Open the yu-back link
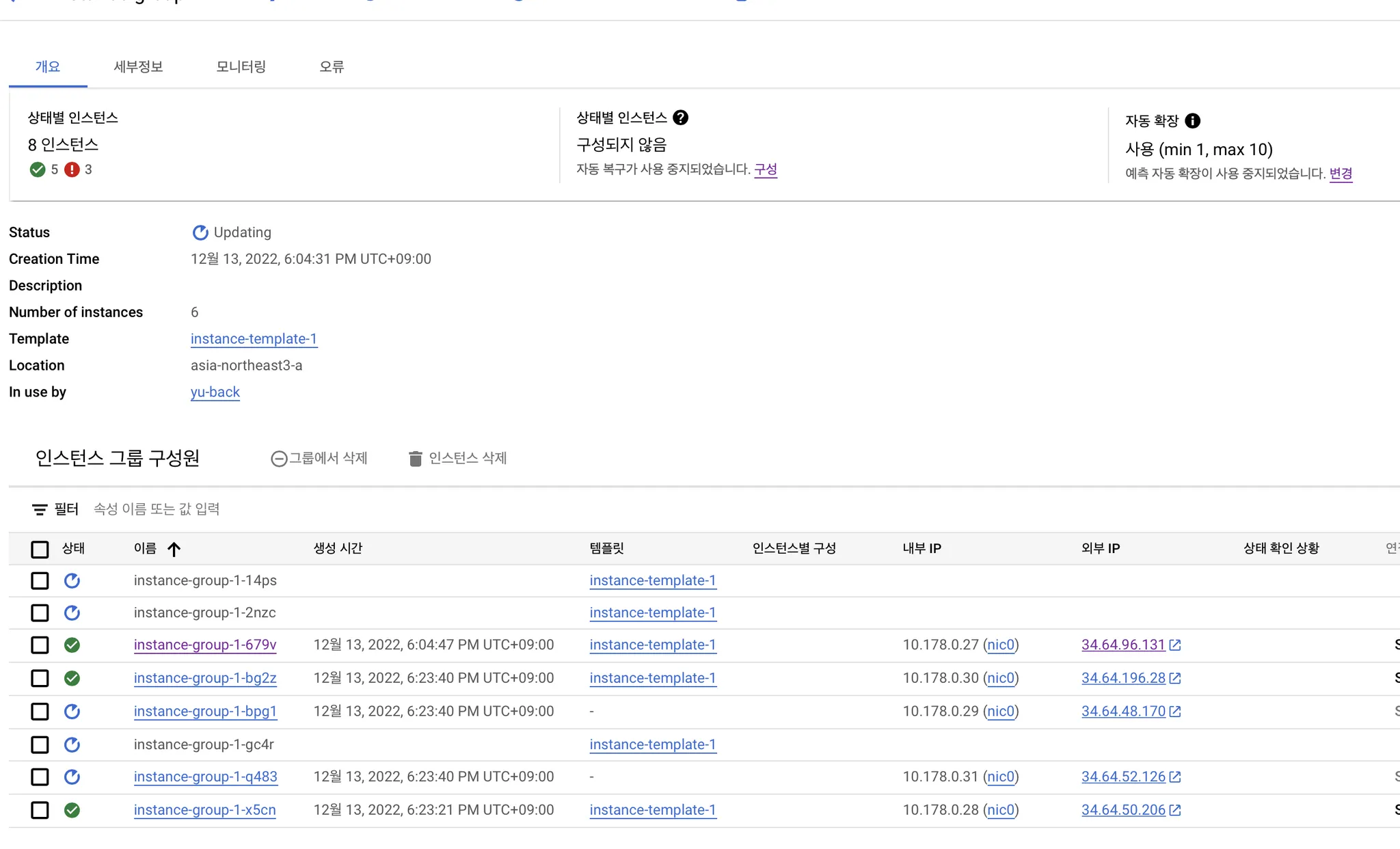1400x849 pixels. [215, 392]
